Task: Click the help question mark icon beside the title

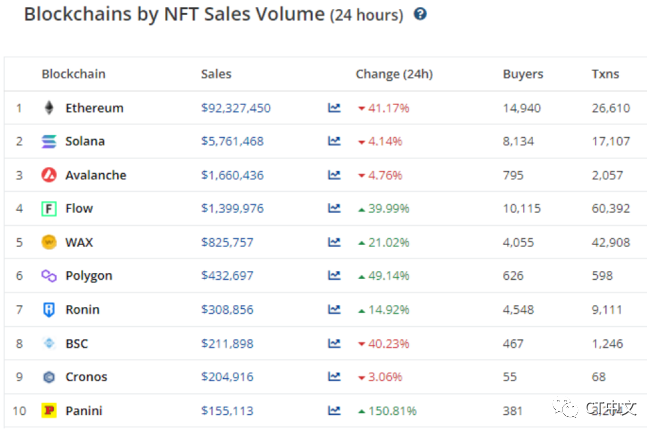Action: tap(420, 14)
